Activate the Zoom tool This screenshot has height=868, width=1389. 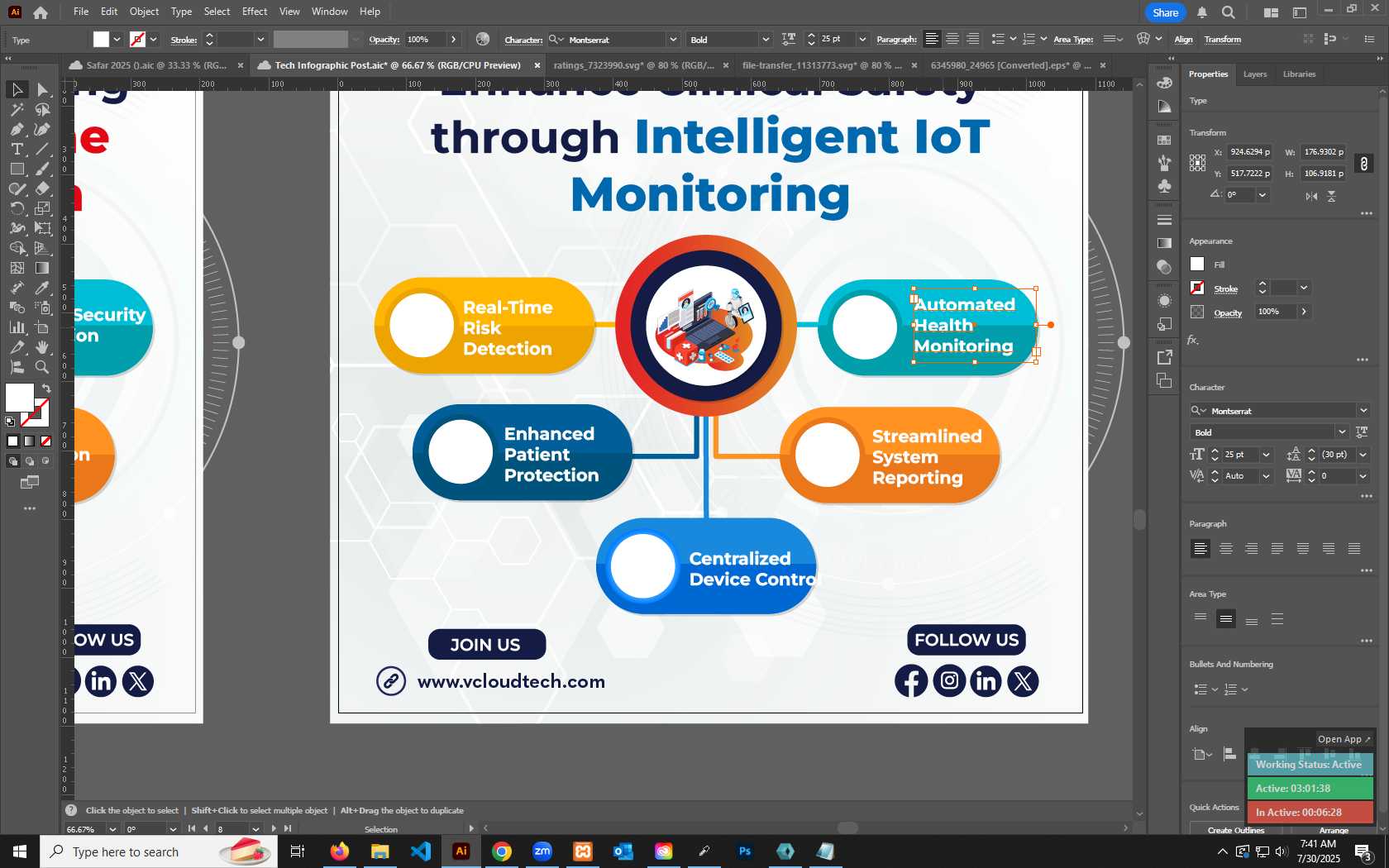[x=42, y=367]
